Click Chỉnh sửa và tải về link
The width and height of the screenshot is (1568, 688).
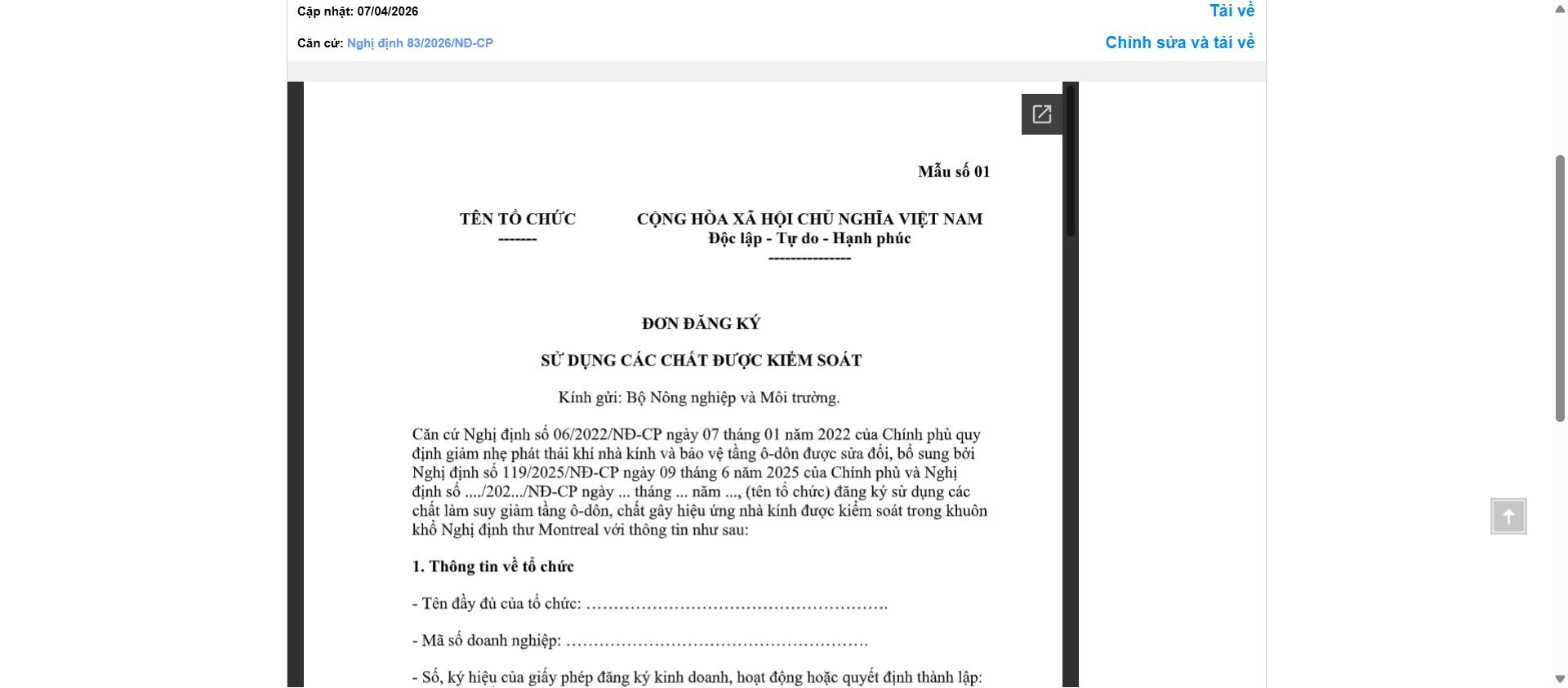[1180, 42]
